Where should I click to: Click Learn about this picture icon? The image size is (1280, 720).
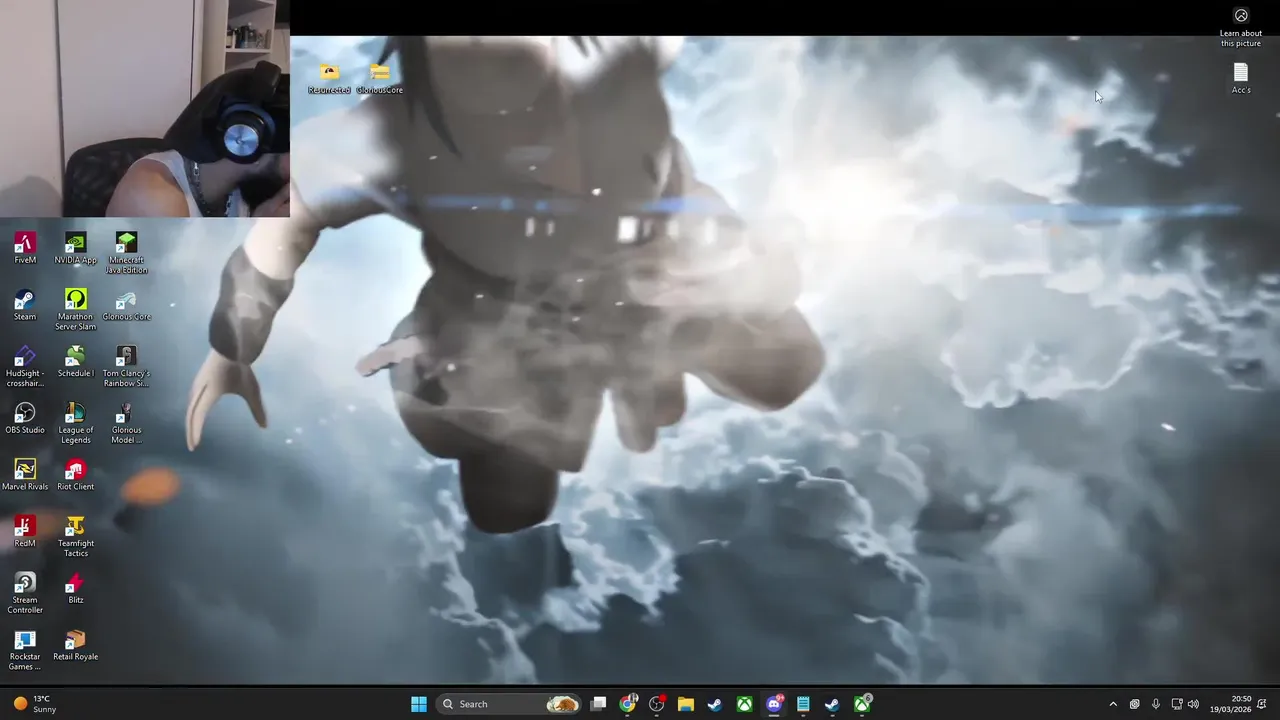[1241, 27]
